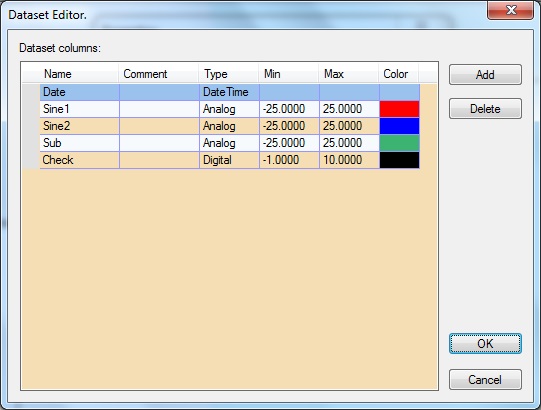
Task: Open the blue color swatch for Sine2
Action: click(x=400, y=126)
